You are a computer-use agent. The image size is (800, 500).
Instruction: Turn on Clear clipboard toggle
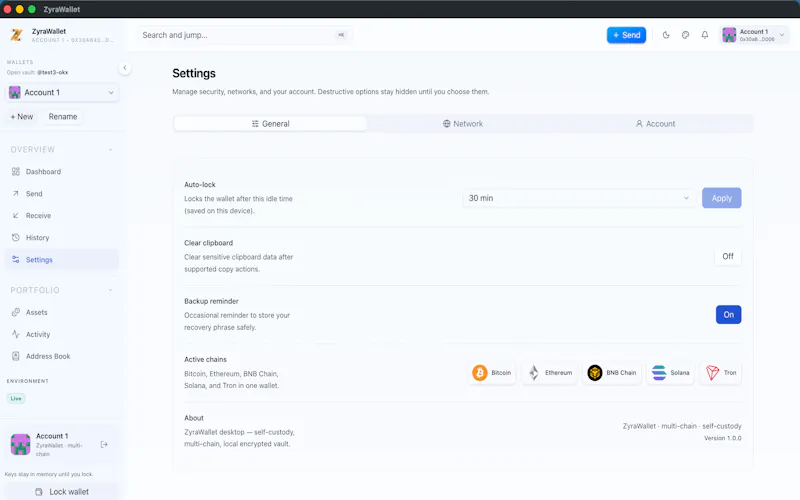pyautogui.click(x=728, y=256)
